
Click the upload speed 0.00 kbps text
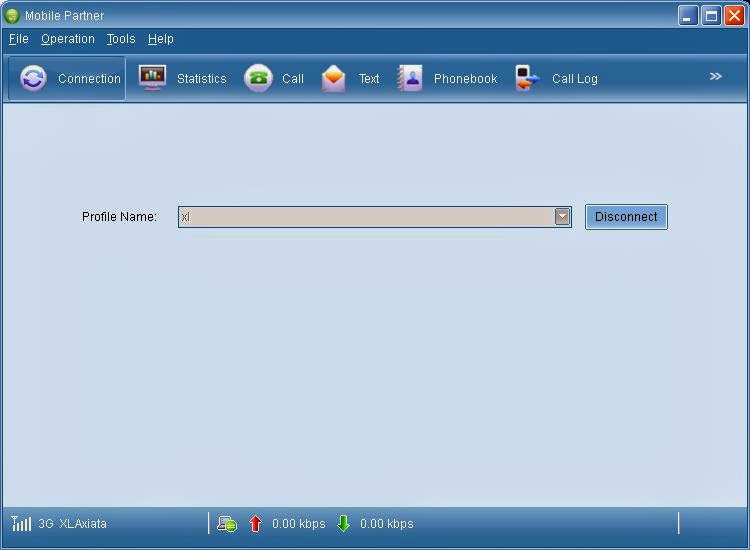pyautogui.click(x=298, y=524)
